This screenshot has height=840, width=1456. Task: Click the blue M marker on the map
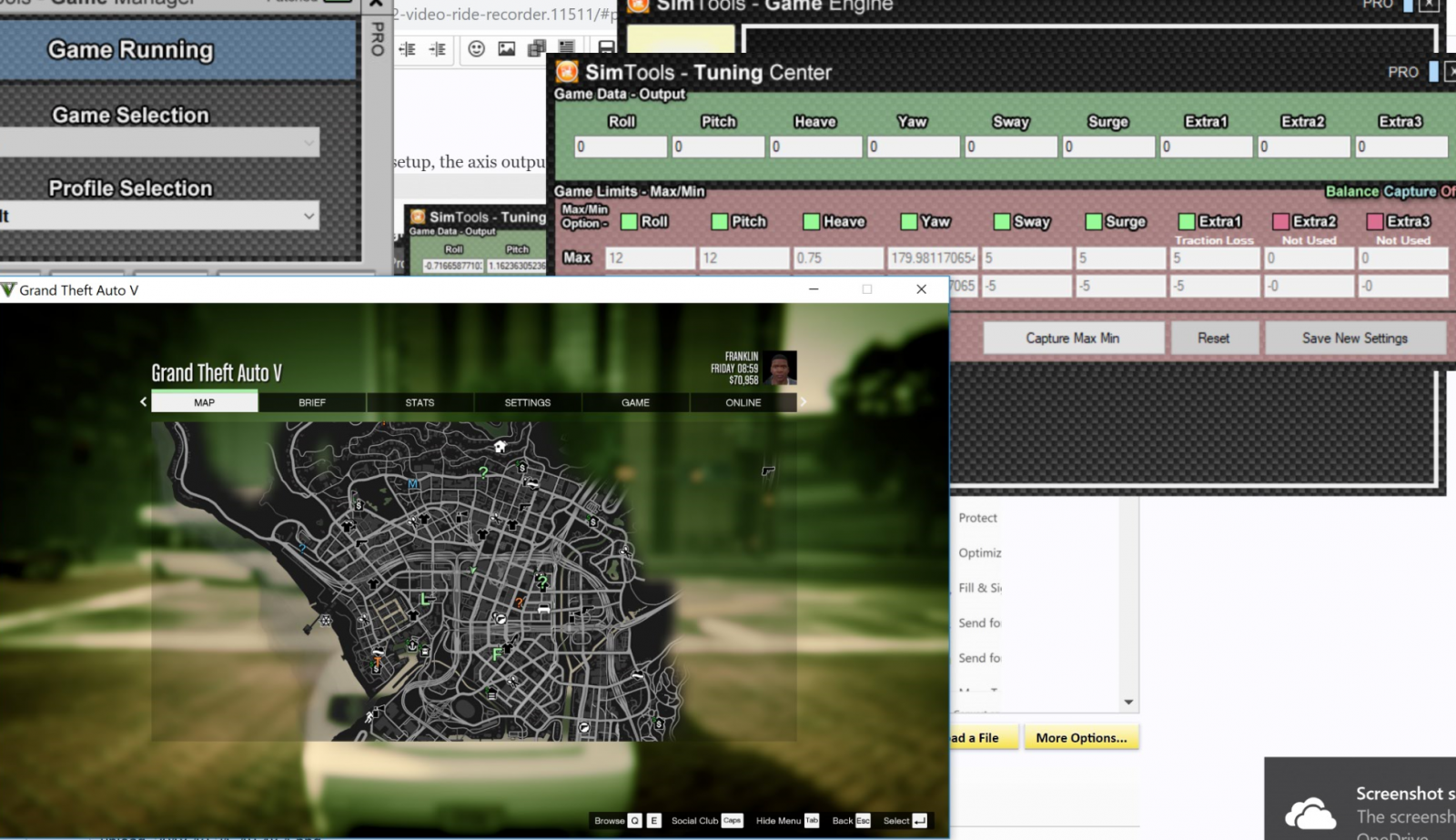413,484
